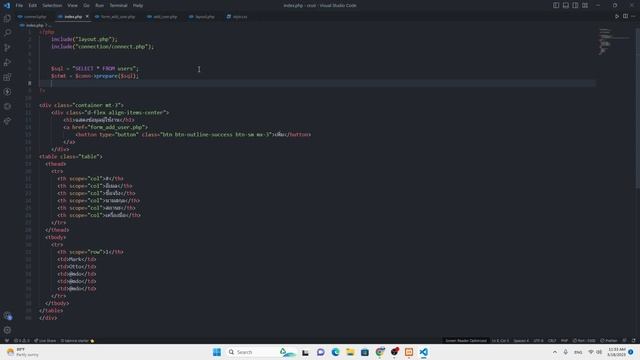640x360 pixels.
Task: Open the Manage gear at sidebar bottom
Action: (x=7, y=330)
